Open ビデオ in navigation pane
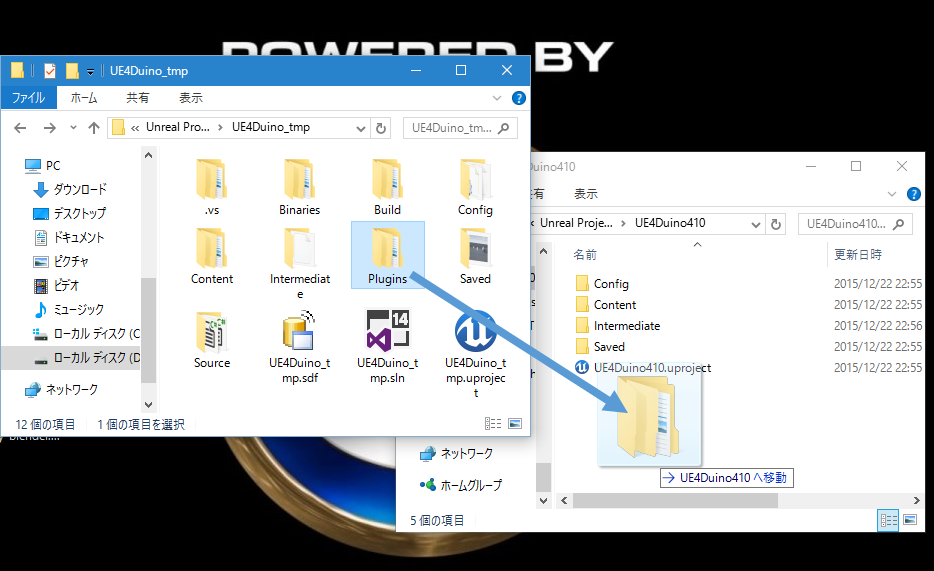 coord(56,286)
